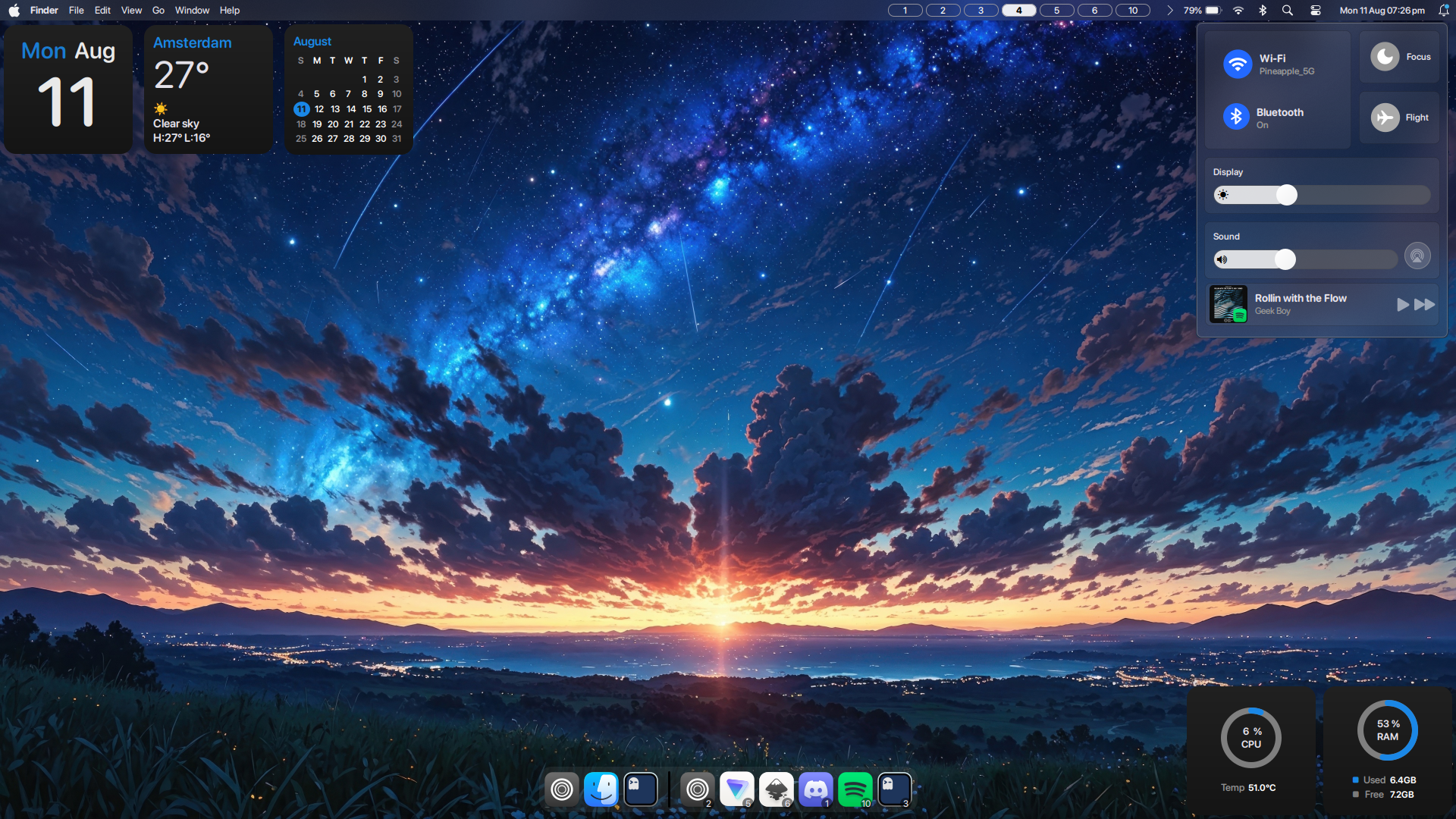Toggle Wi-Fi in Control Center
The height and width of the screenshot is (819, 1456).
[x=1238, y=64]
